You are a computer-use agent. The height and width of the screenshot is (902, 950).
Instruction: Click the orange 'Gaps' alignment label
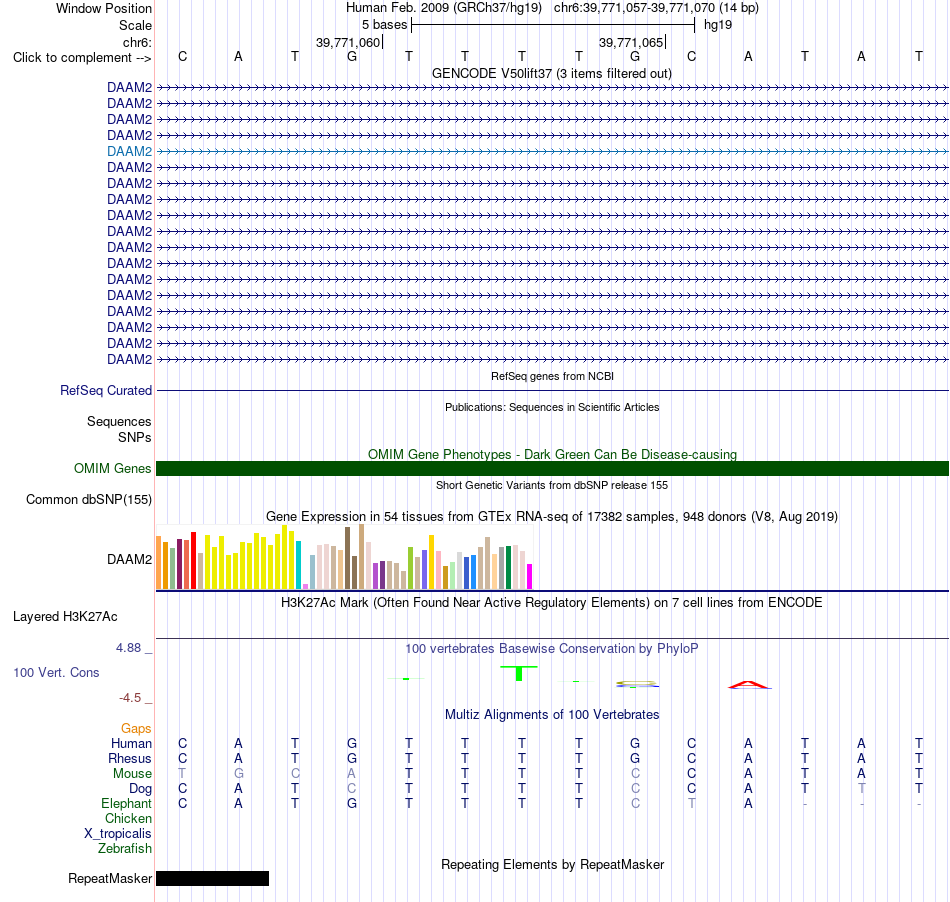pos(136,728)
